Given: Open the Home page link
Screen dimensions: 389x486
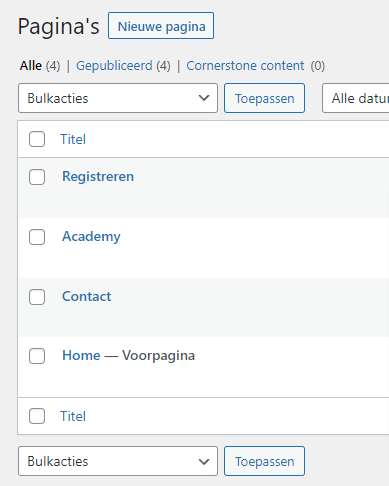Looking at the screenshot, I should pyautogui.click(x=81, y=355).
